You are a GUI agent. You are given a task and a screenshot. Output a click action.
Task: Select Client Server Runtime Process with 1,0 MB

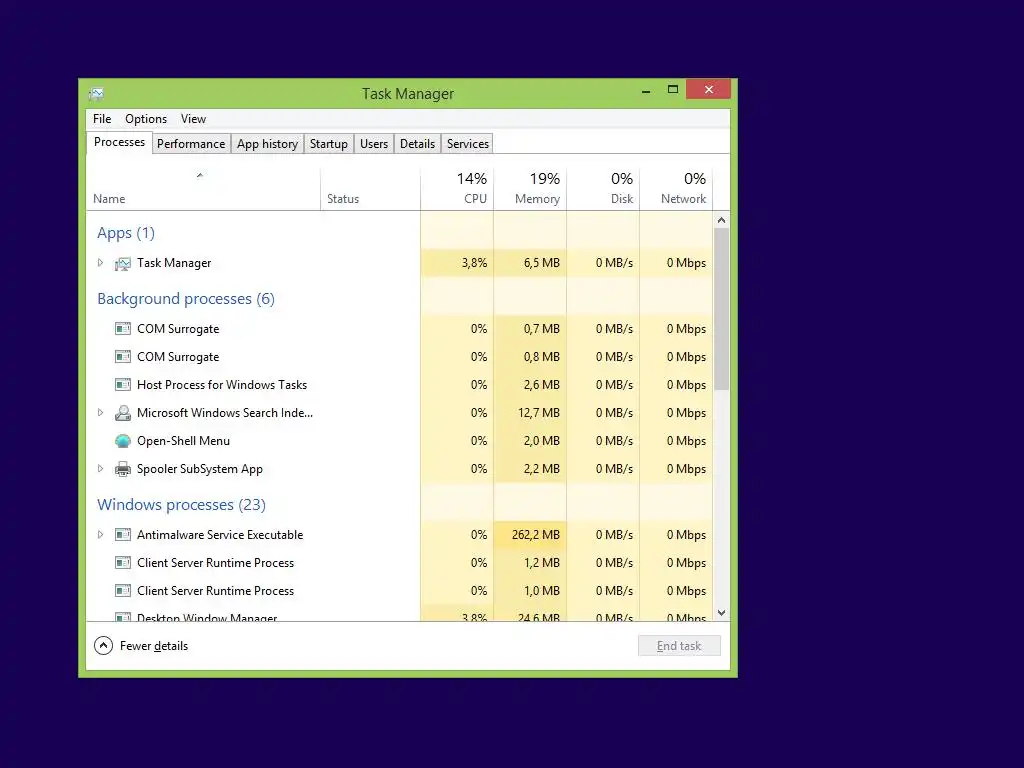coord(400,590)
